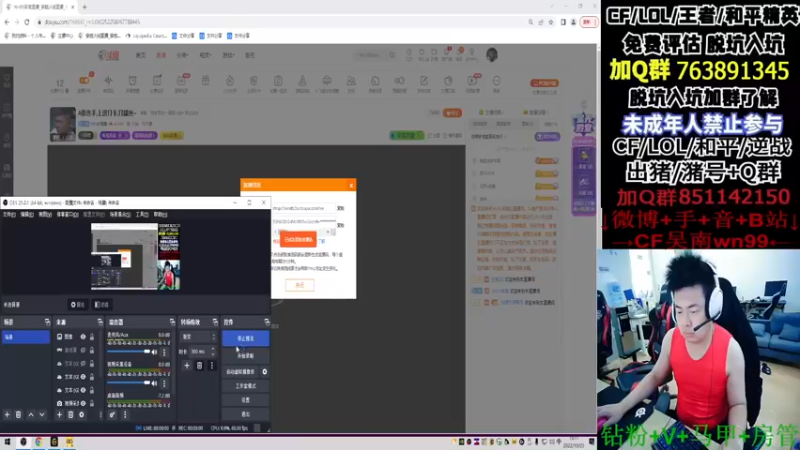Image resolution: width=800 pixels, height=450 pixels.
Task: Mute the second mixer channel speaker
Action: click(x=155, y=383)
